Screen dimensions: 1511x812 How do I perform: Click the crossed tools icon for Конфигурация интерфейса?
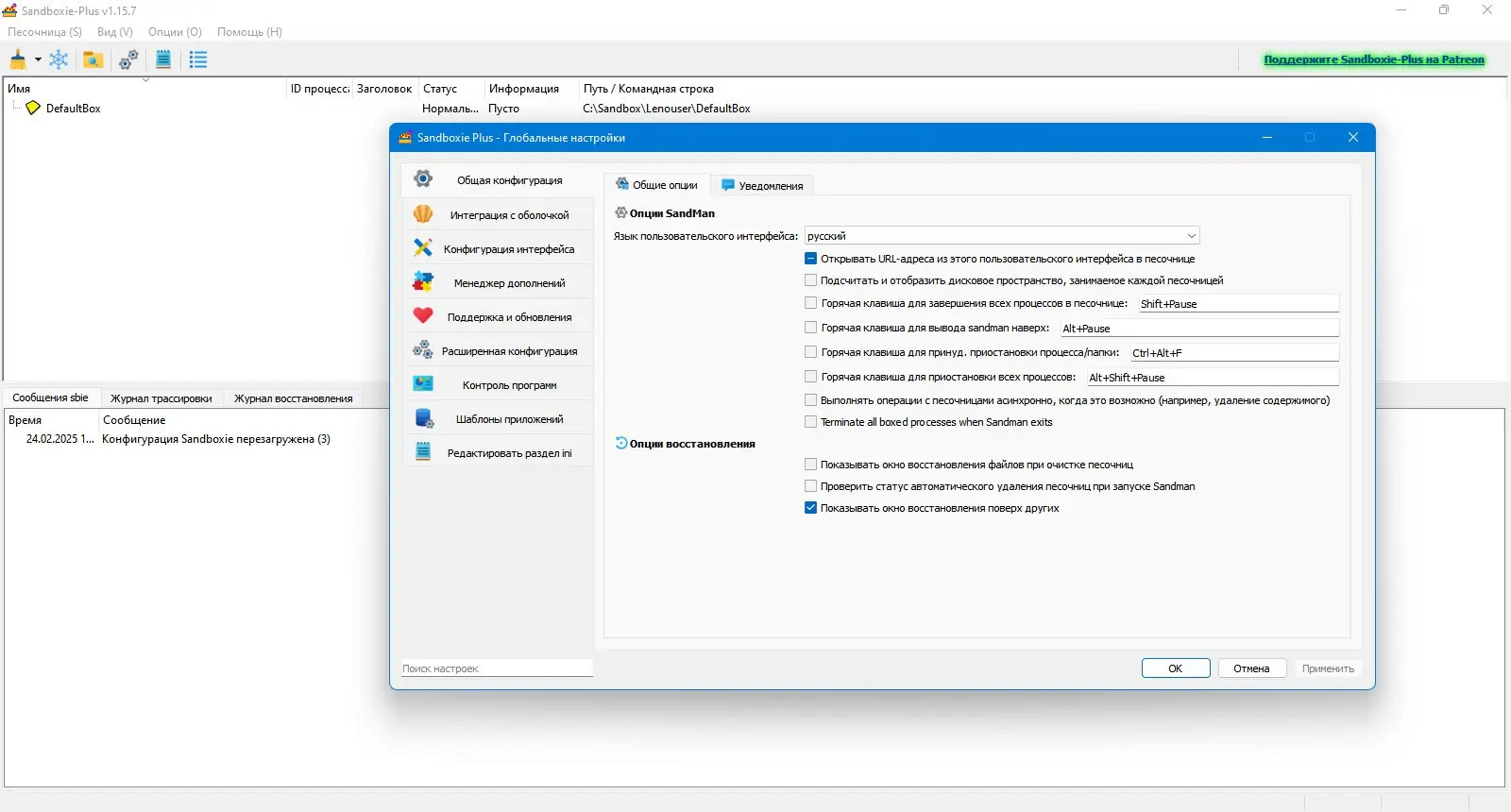pyautogui.click(x=423, y=248)
